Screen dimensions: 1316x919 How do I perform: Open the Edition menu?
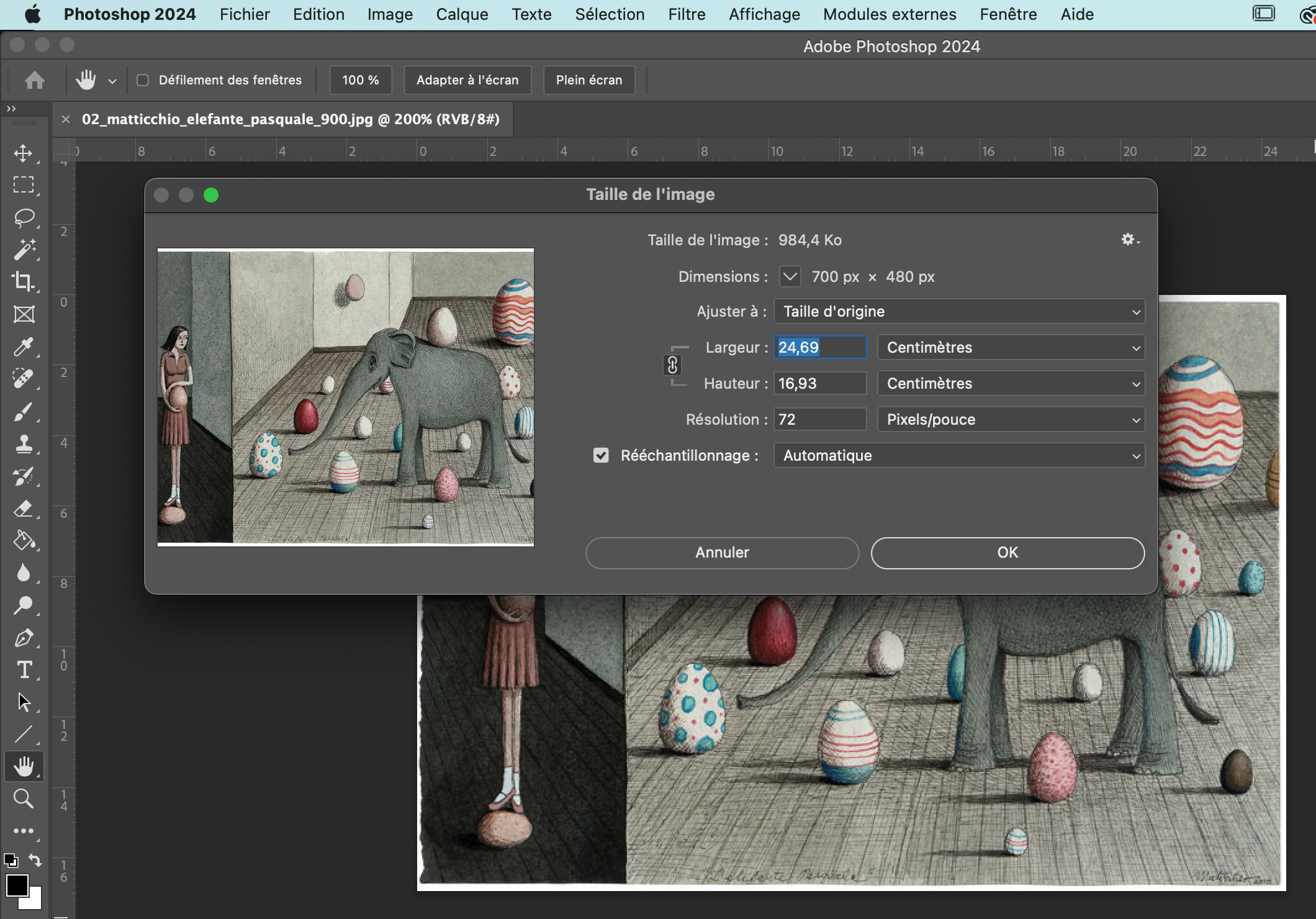coord(318,14)
